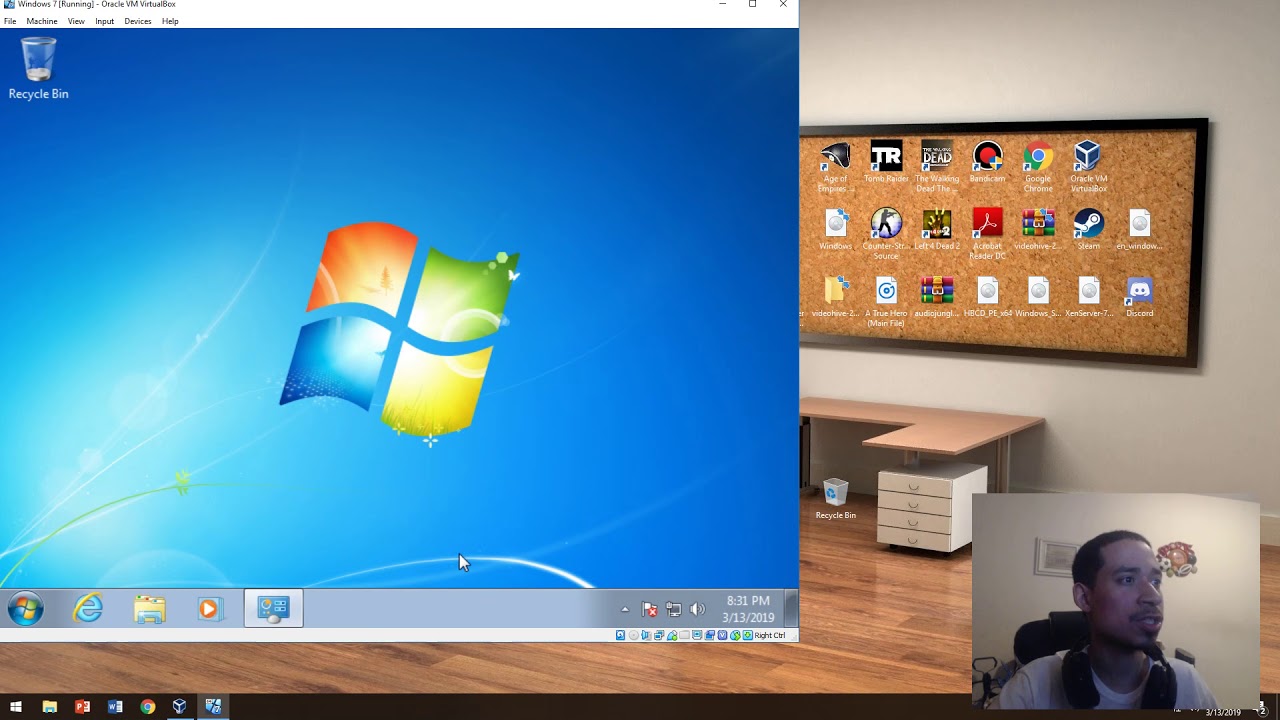This screenshot has height=720, width=1280.
Task: Select The Walking Dead desktop shortcut
Action: click(x=937, y=167)
